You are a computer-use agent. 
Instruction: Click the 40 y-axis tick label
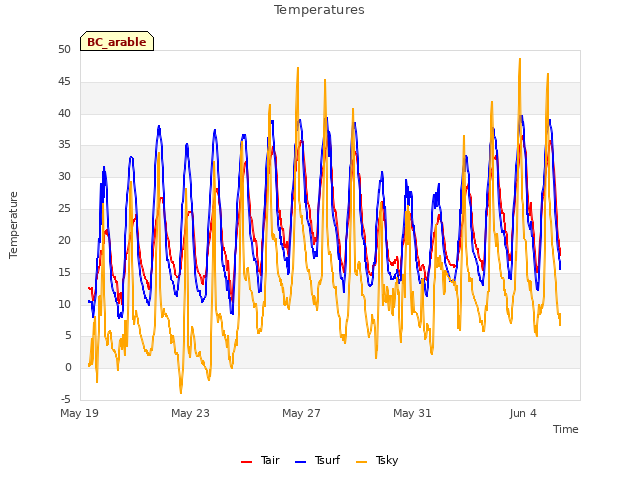[64, 113]
